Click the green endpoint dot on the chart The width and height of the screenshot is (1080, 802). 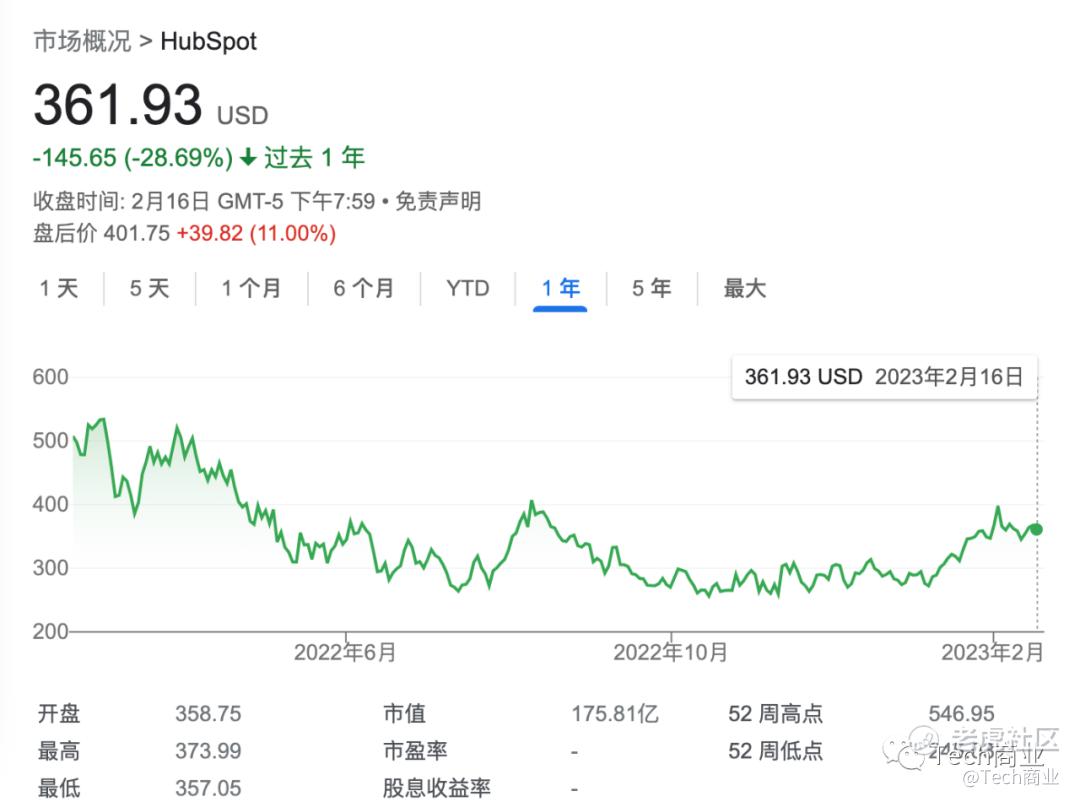pyautogui.click(x=1035, y=529)
